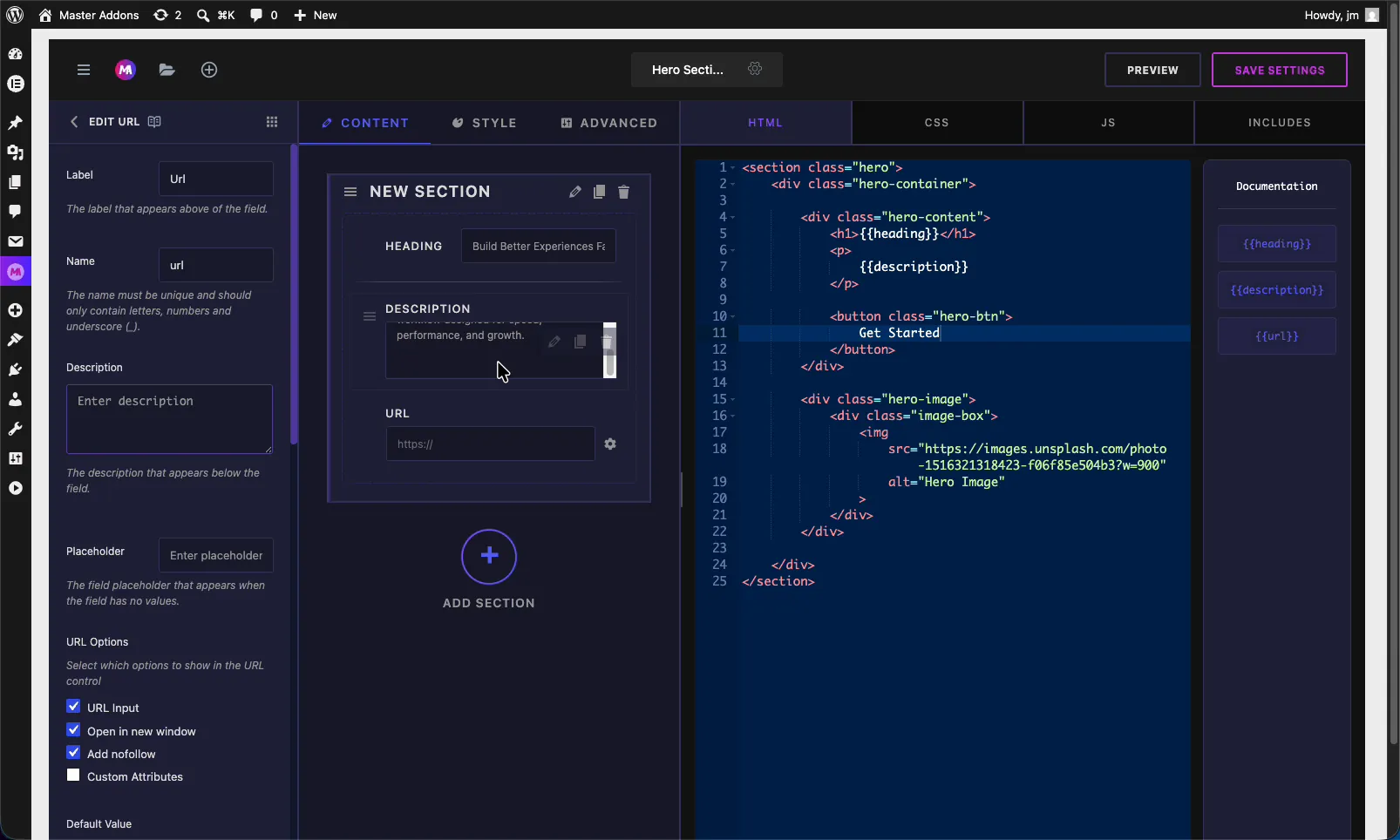Toggle Add nofollow checkbox
The width and height of the screenshot is (1400, 840).
tap(73, 753)
